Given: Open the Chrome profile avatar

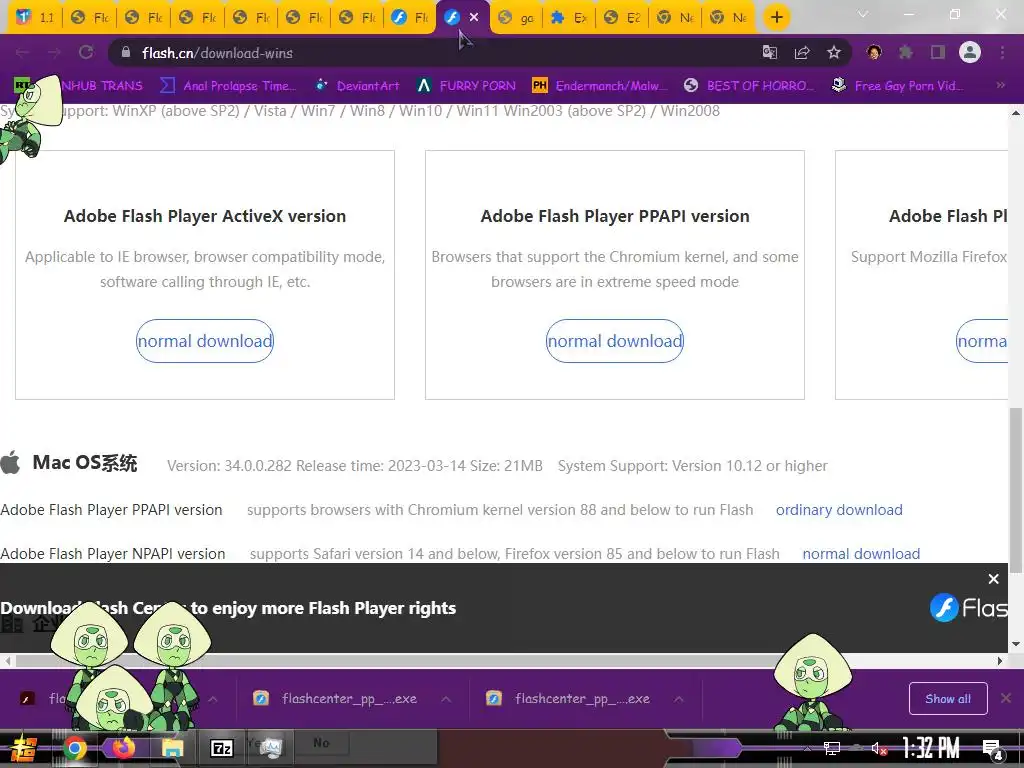Looking at the screenshot, I should point(970,52).
